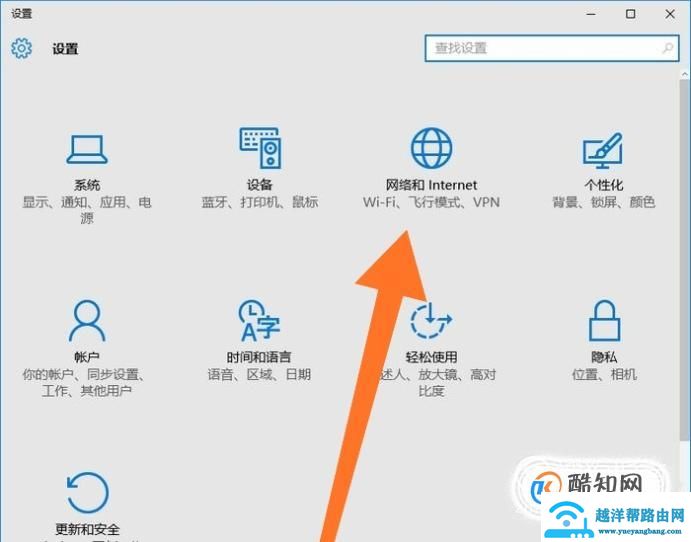Open the Update and Security (更新和安全) icon
Image resolution: width=691 pixels, height=542 pixels.
tap(87, 493)
